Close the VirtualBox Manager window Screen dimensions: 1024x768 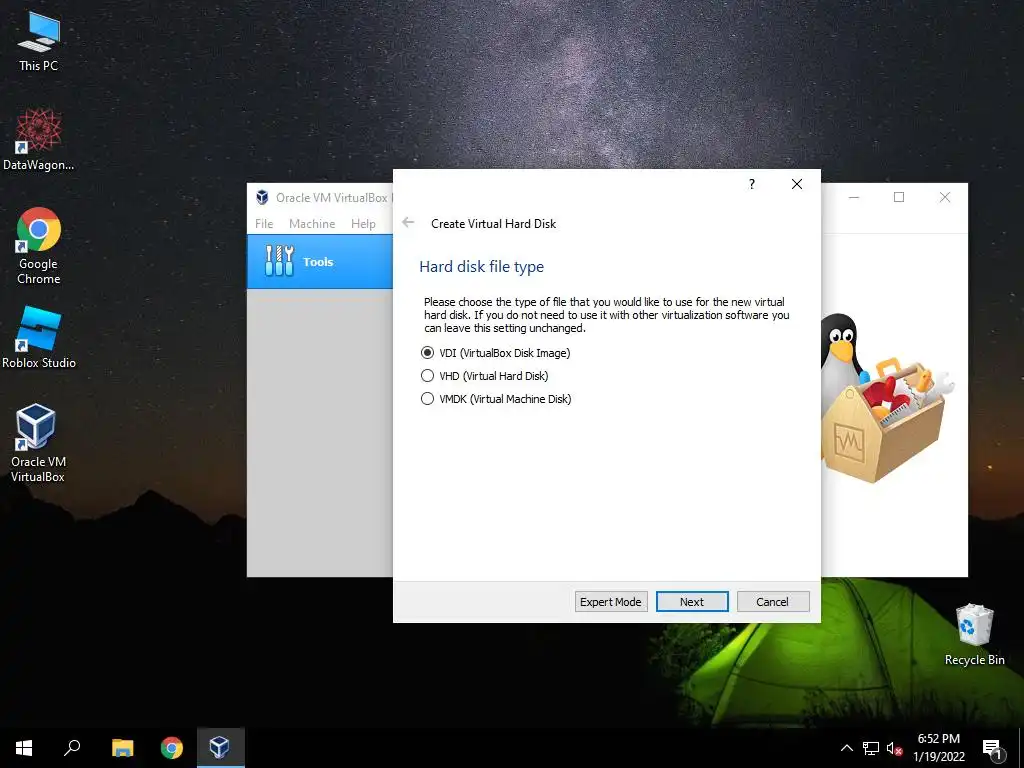944,197
